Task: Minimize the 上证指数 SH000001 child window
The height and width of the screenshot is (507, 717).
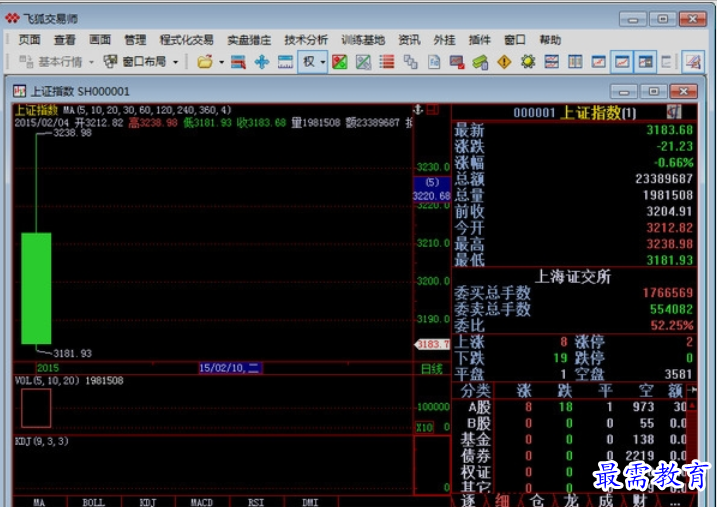Action: (x=624, y=92)
